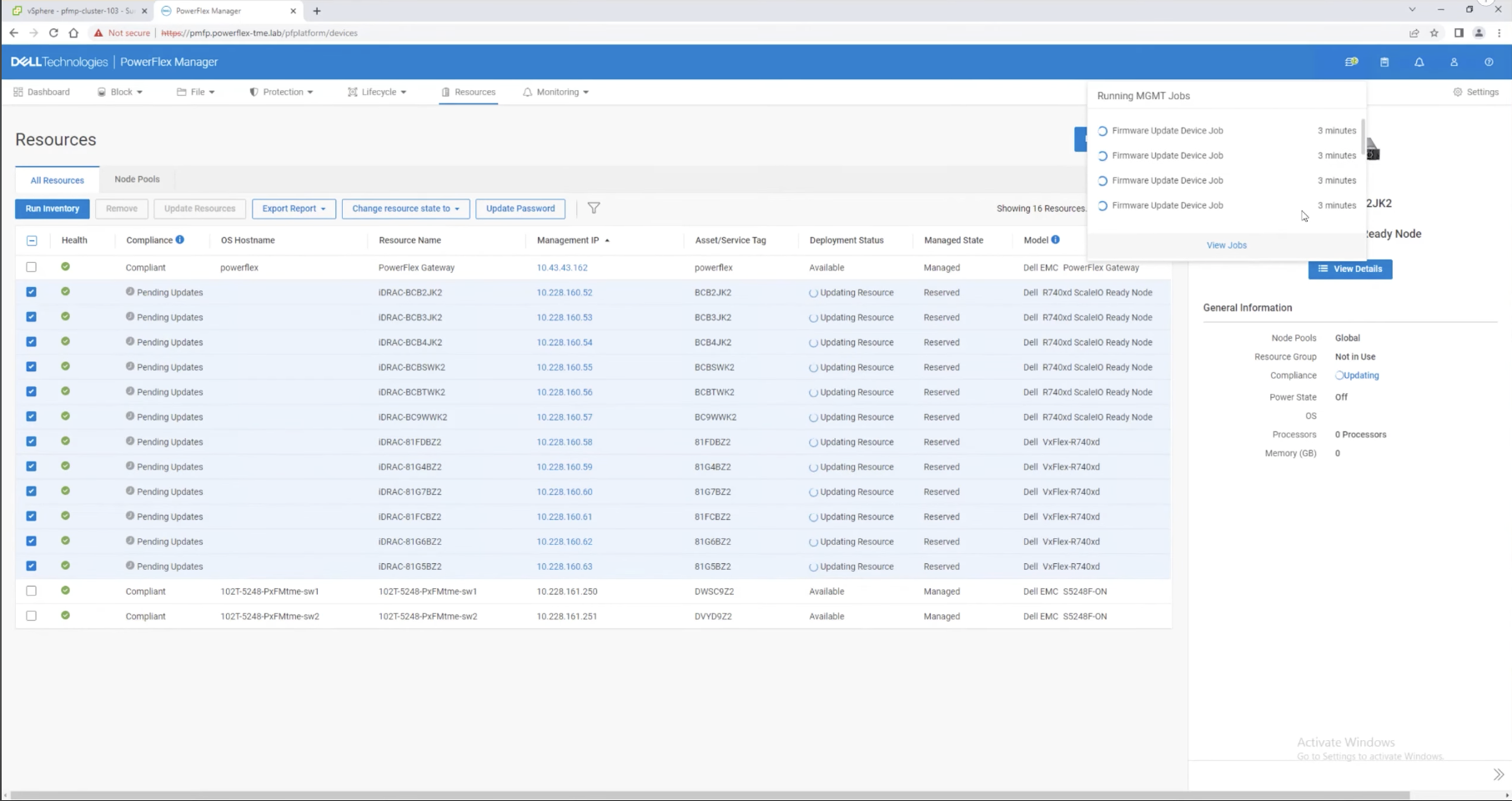1512x801 pixels.
Task: Click the Not secure warning icon
Action: [98, 33]
